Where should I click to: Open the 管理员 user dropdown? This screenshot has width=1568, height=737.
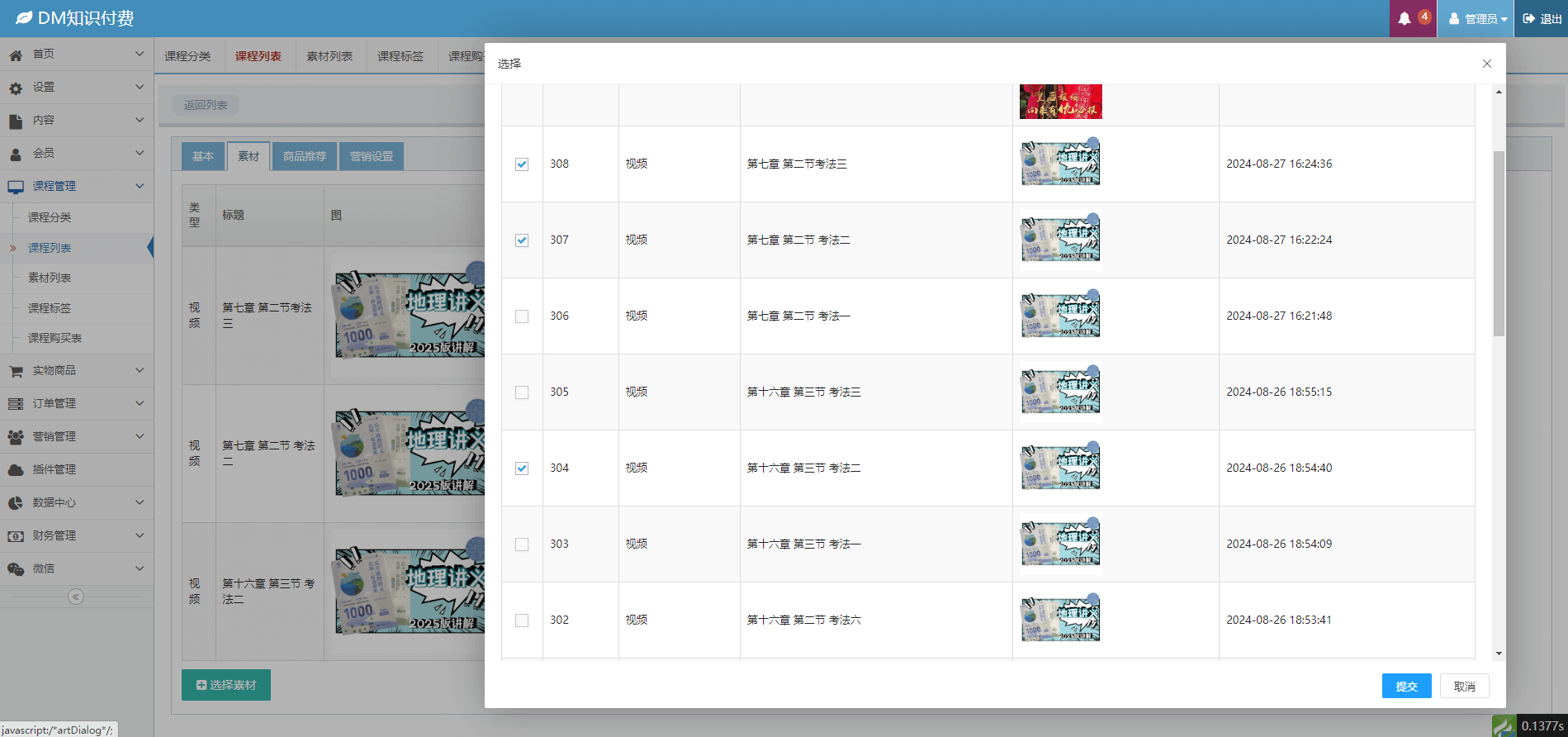pyautogui.click(x=1476, y=18)
